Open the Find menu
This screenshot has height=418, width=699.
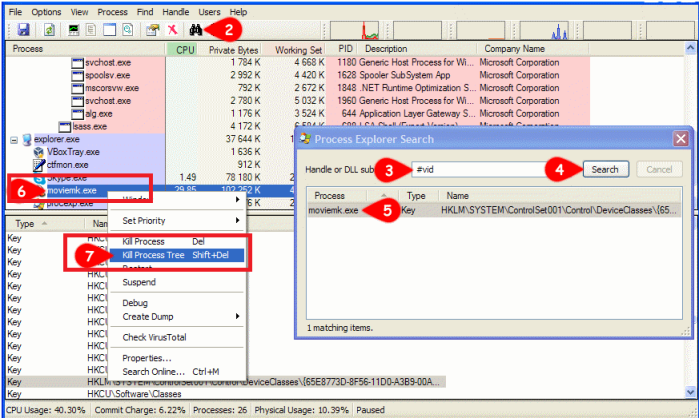(145, 12)
